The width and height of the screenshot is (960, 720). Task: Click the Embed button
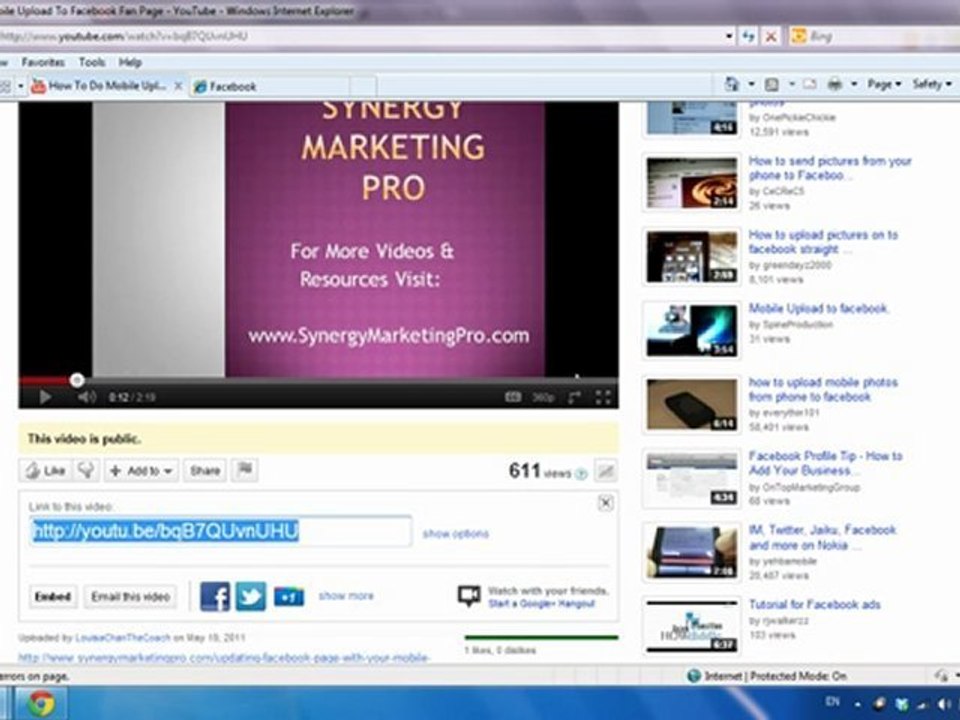pyautogui.click(x=53, y=596)
